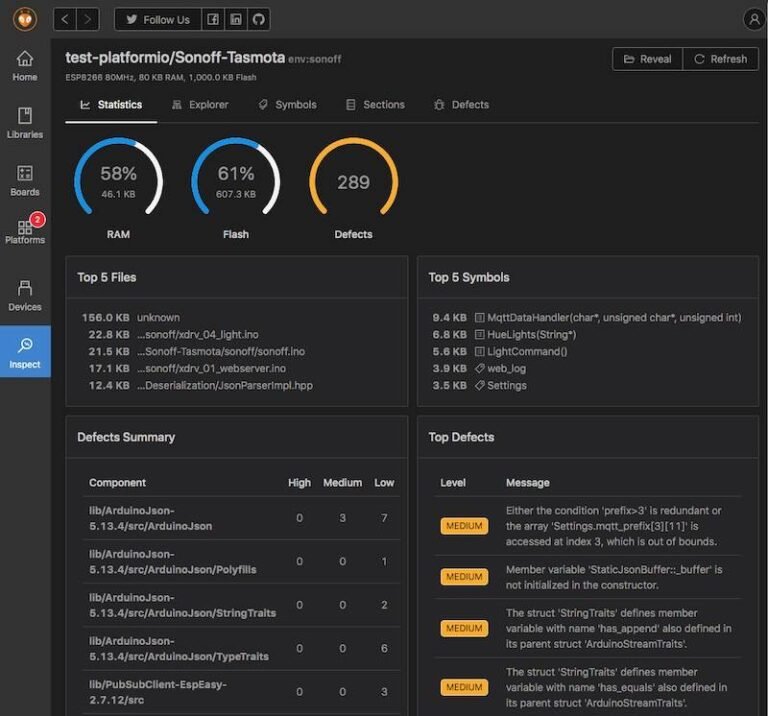Click the tag icon beside Settings symbol

(x=480, y=385)
